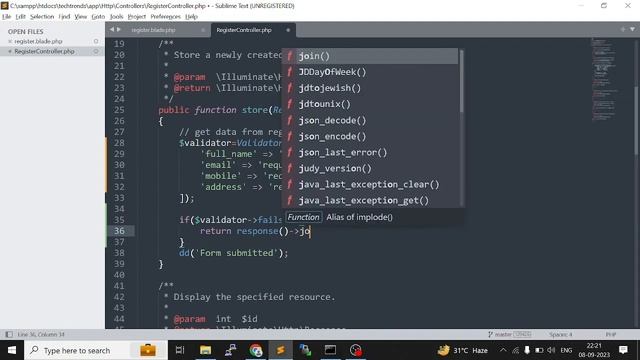
Task: Click Sublime Text taskbar icon
Action: pyautogui.click(x=280, y=350)
